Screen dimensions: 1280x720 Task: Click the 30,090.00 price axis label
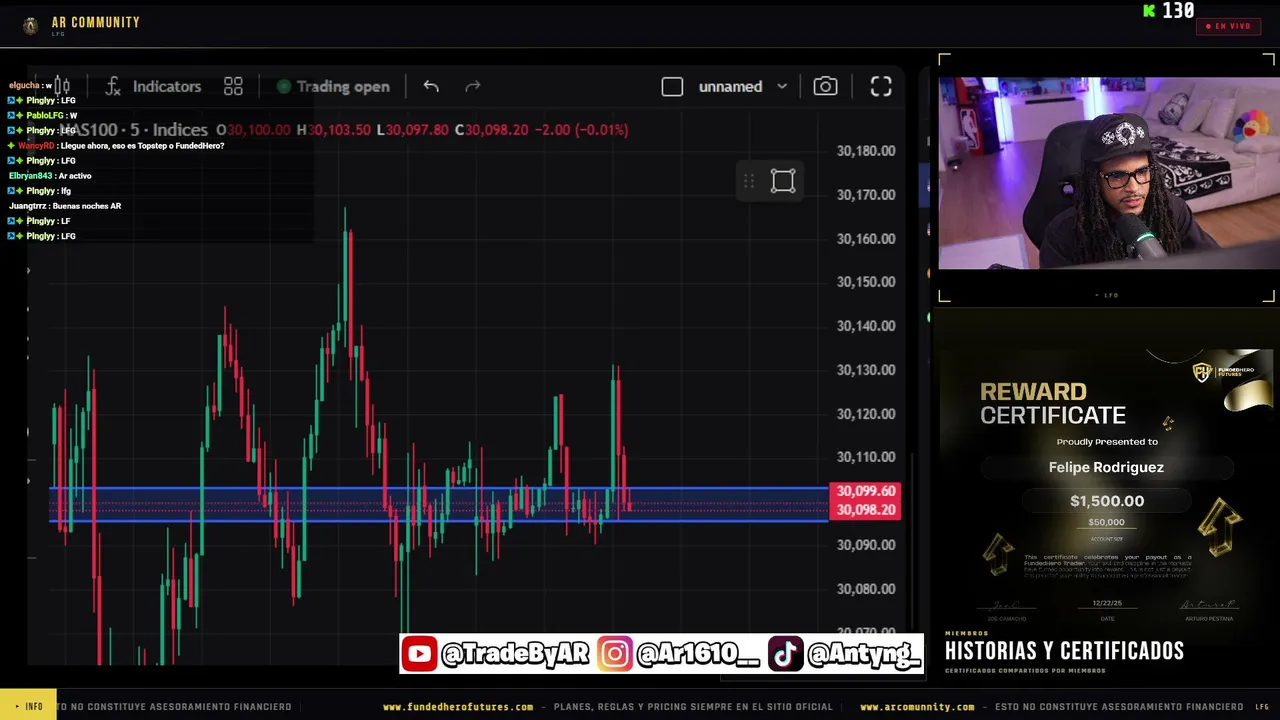point(866,545)
